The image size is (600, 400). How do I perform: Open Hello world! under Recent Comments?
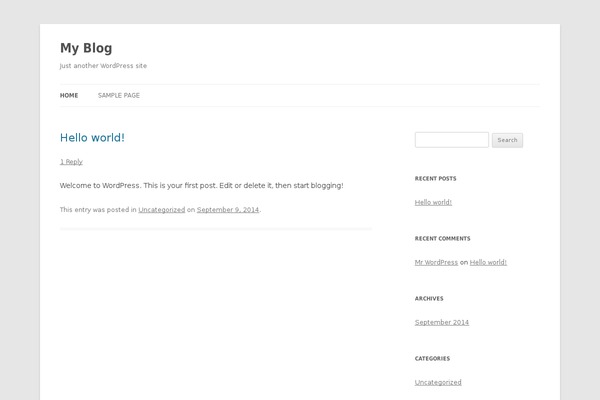pos(488,262)
